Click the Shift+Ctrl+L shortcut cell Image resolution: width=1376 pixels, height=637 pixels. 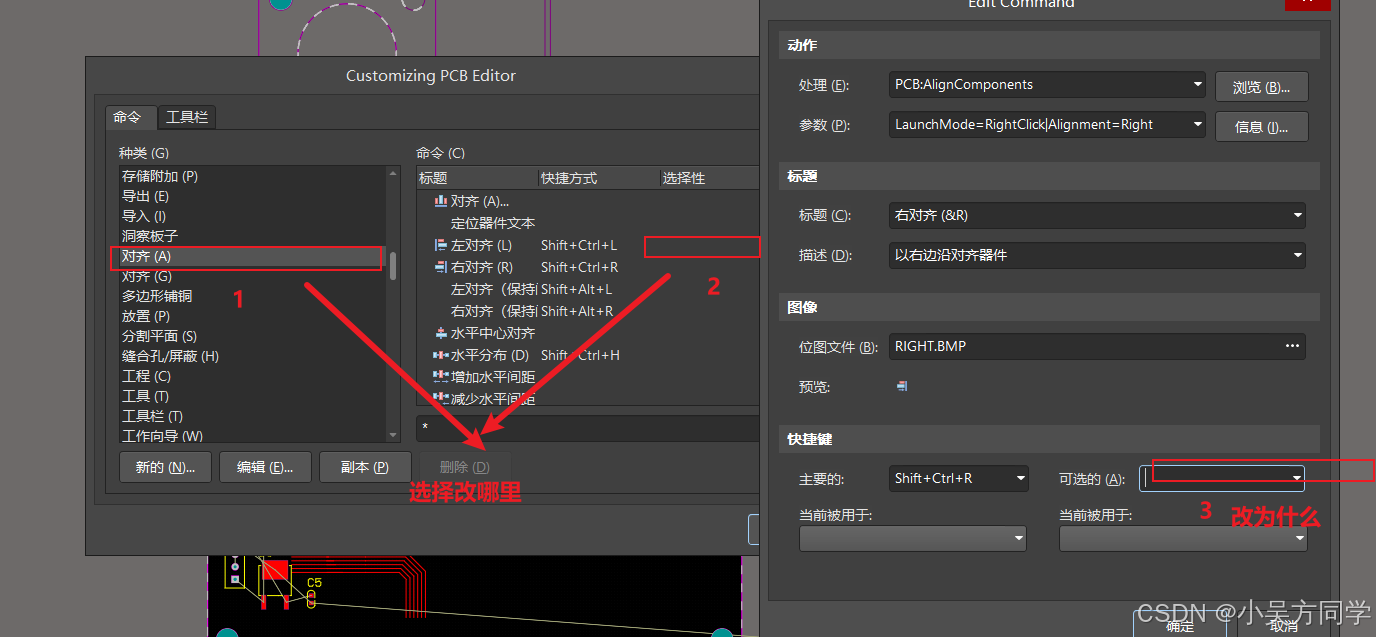click(x=579, y=245)
